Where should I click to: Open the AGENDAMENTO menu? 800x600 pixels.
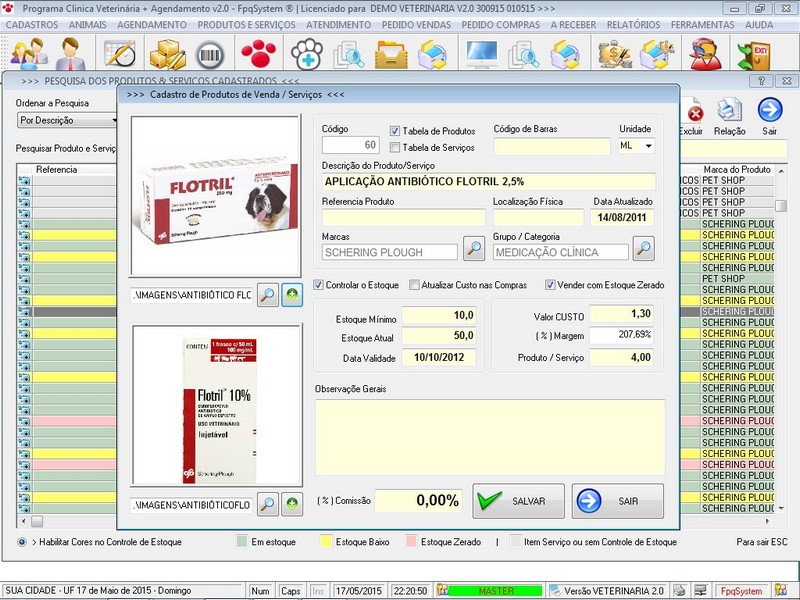(x=152, y=24)
